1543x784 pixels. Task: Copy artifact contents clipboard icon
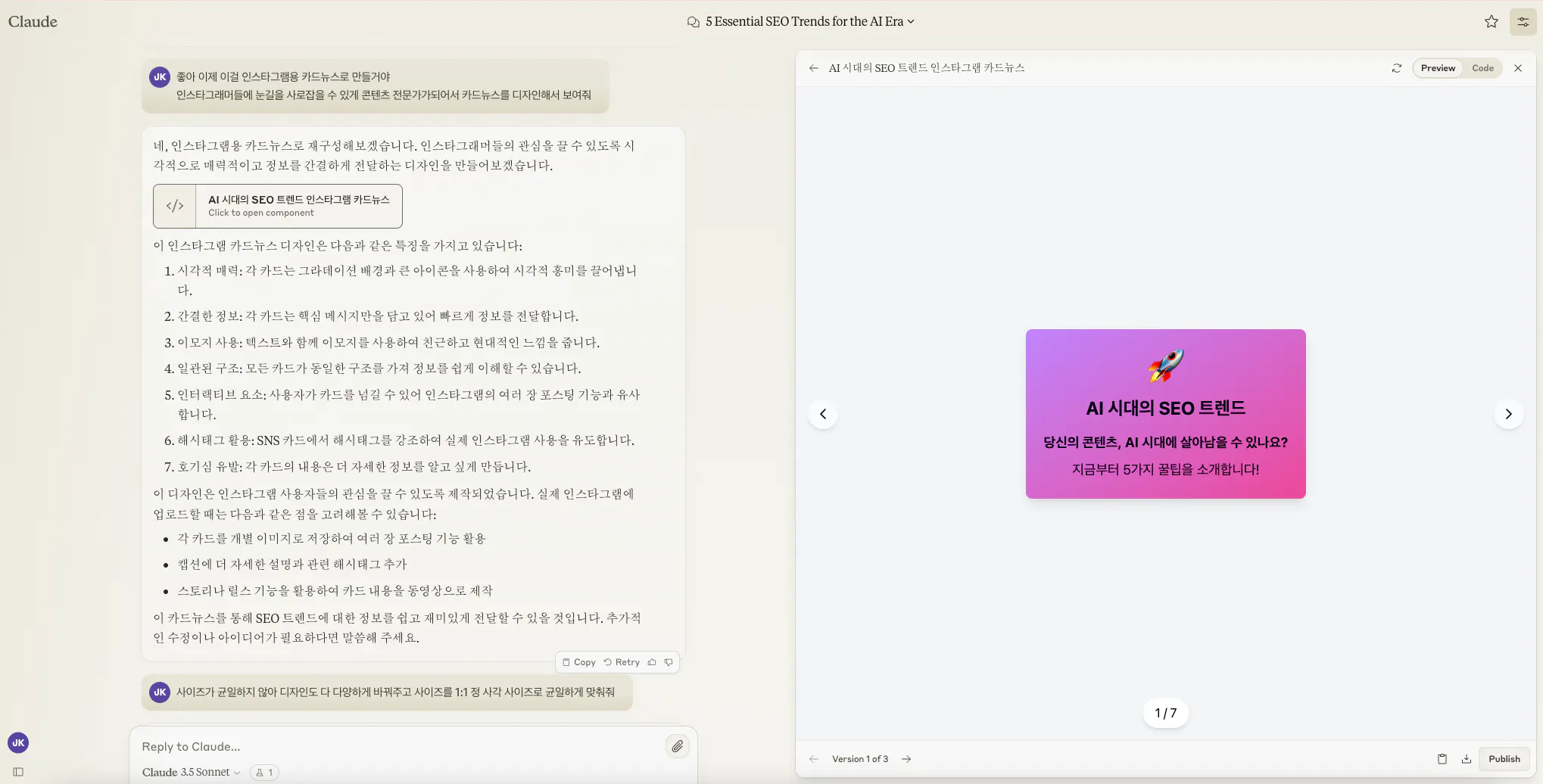point(1442,759)
